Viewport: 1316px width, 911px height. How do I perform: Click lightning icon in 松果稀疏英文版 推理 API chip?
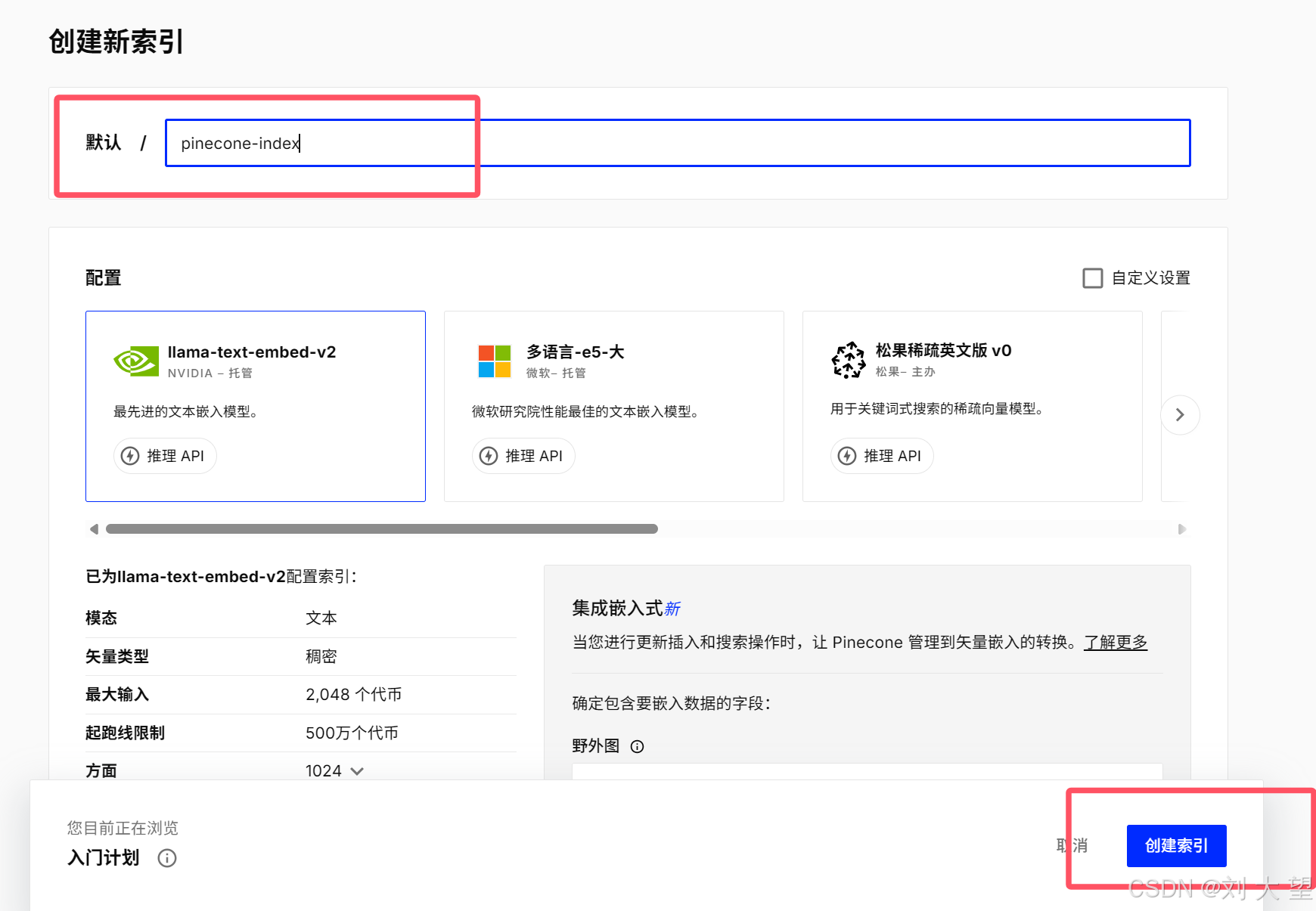[847, 456]
